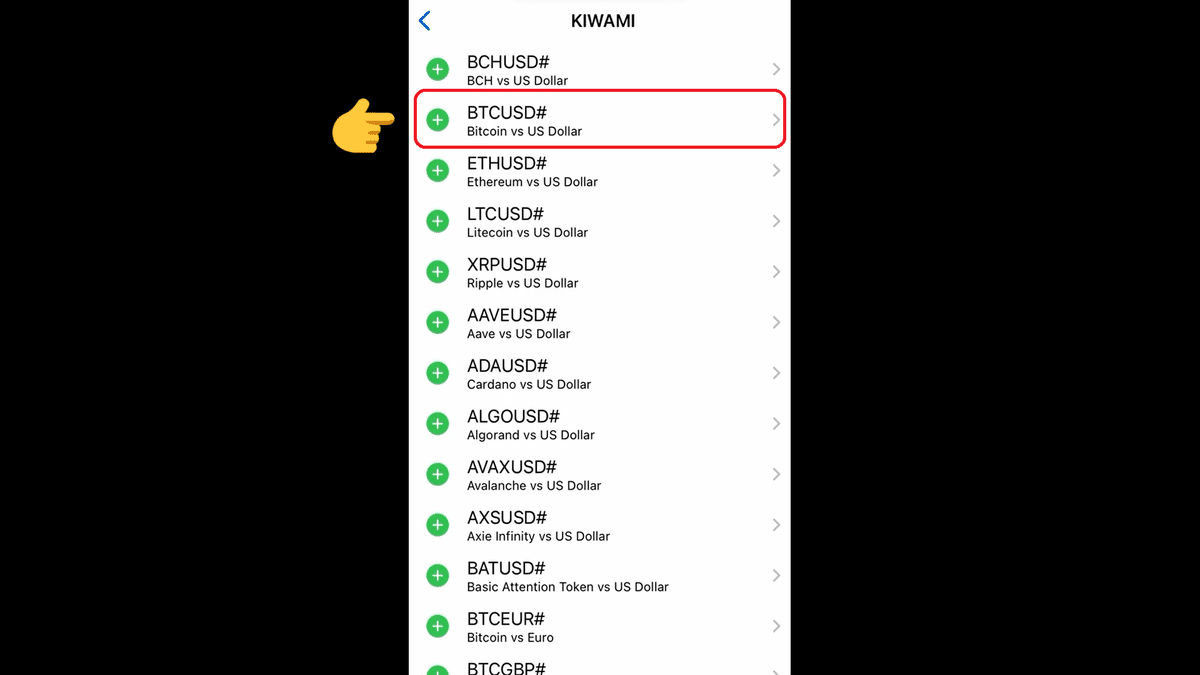Viewport: 1200px width, 675px height.
Task: Tap the green plus next to AVAXUSD#
Action: click(437, 474)
